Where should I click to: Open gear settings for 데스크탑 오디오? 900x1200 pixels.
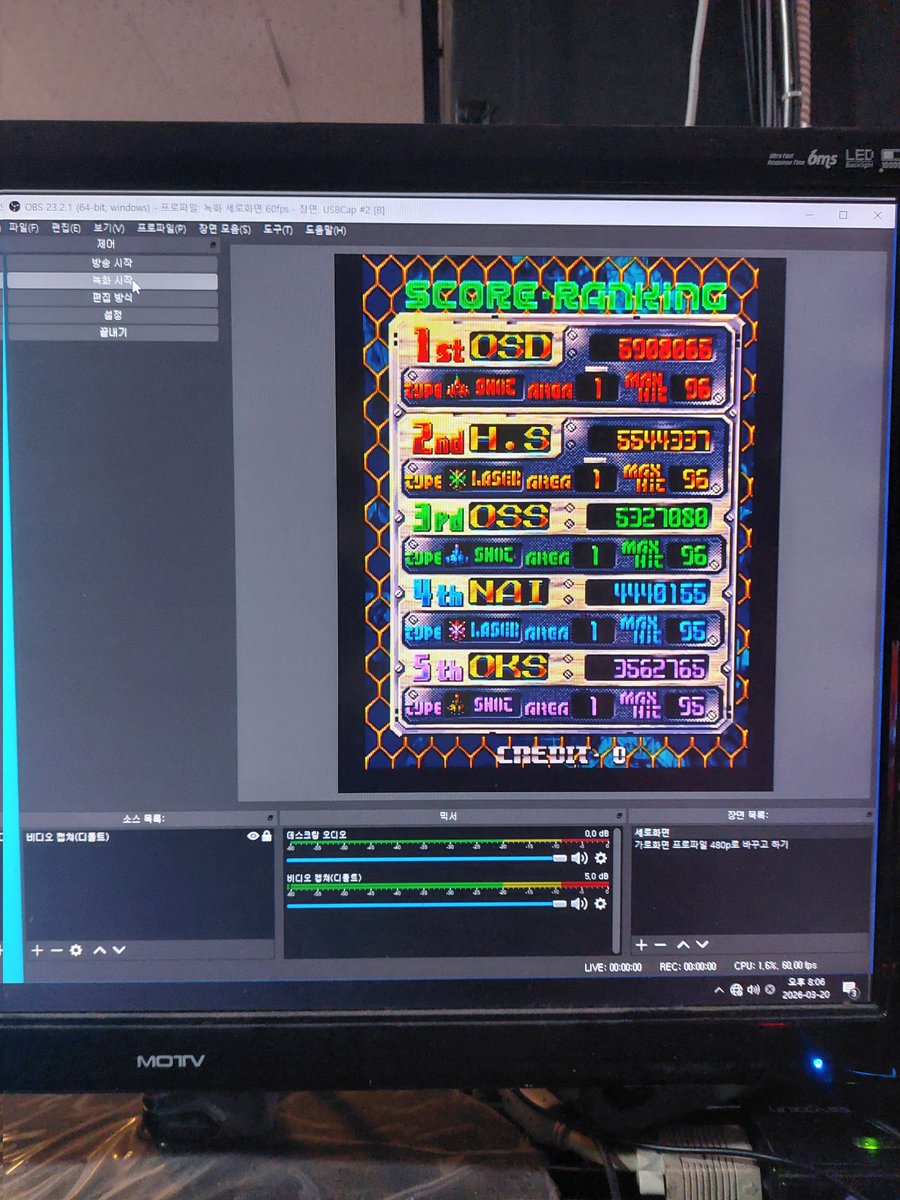pyautogui.click(x=601, y=858)
